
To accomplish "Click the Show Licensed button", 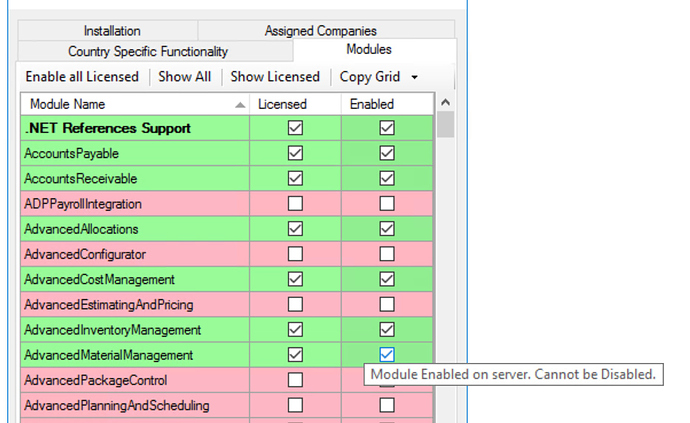I will 275,77.
